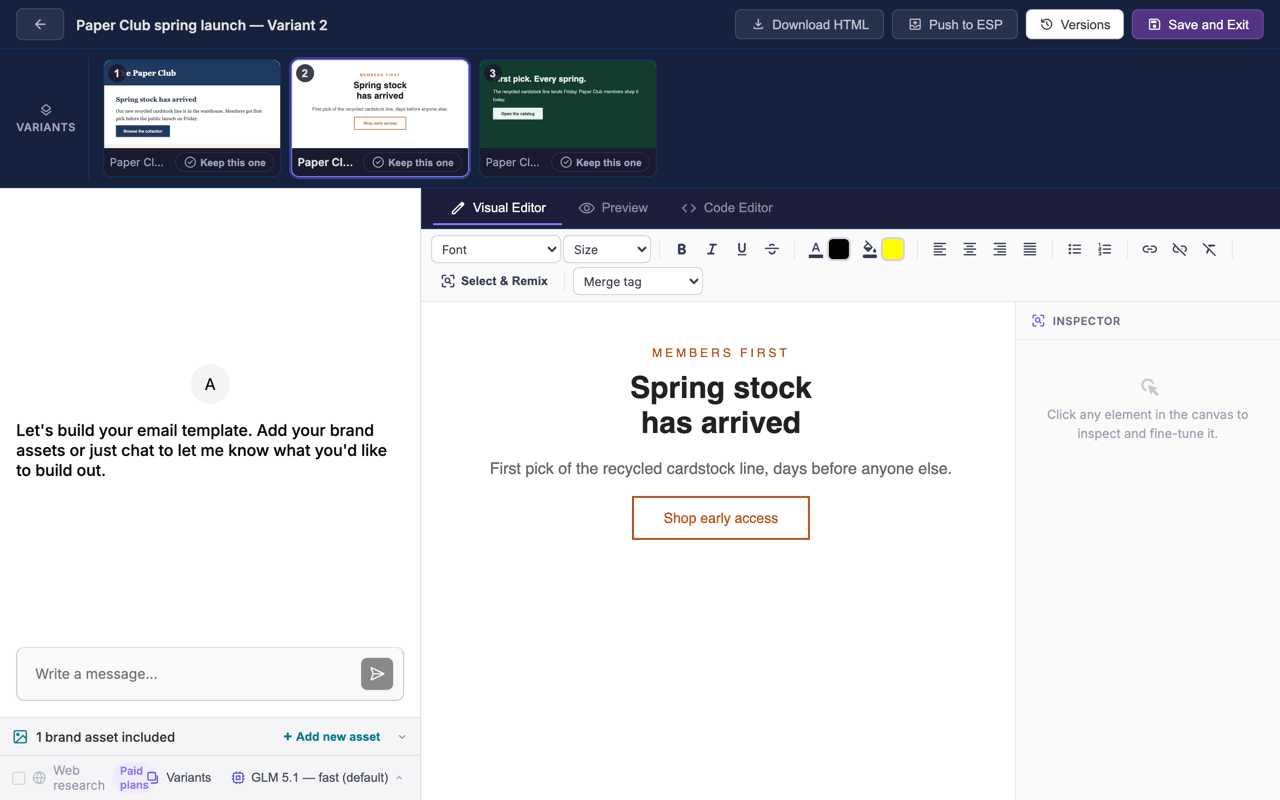Click the Paid plans badge
This screenshot has width=1280, height=800.
point(132,777)
